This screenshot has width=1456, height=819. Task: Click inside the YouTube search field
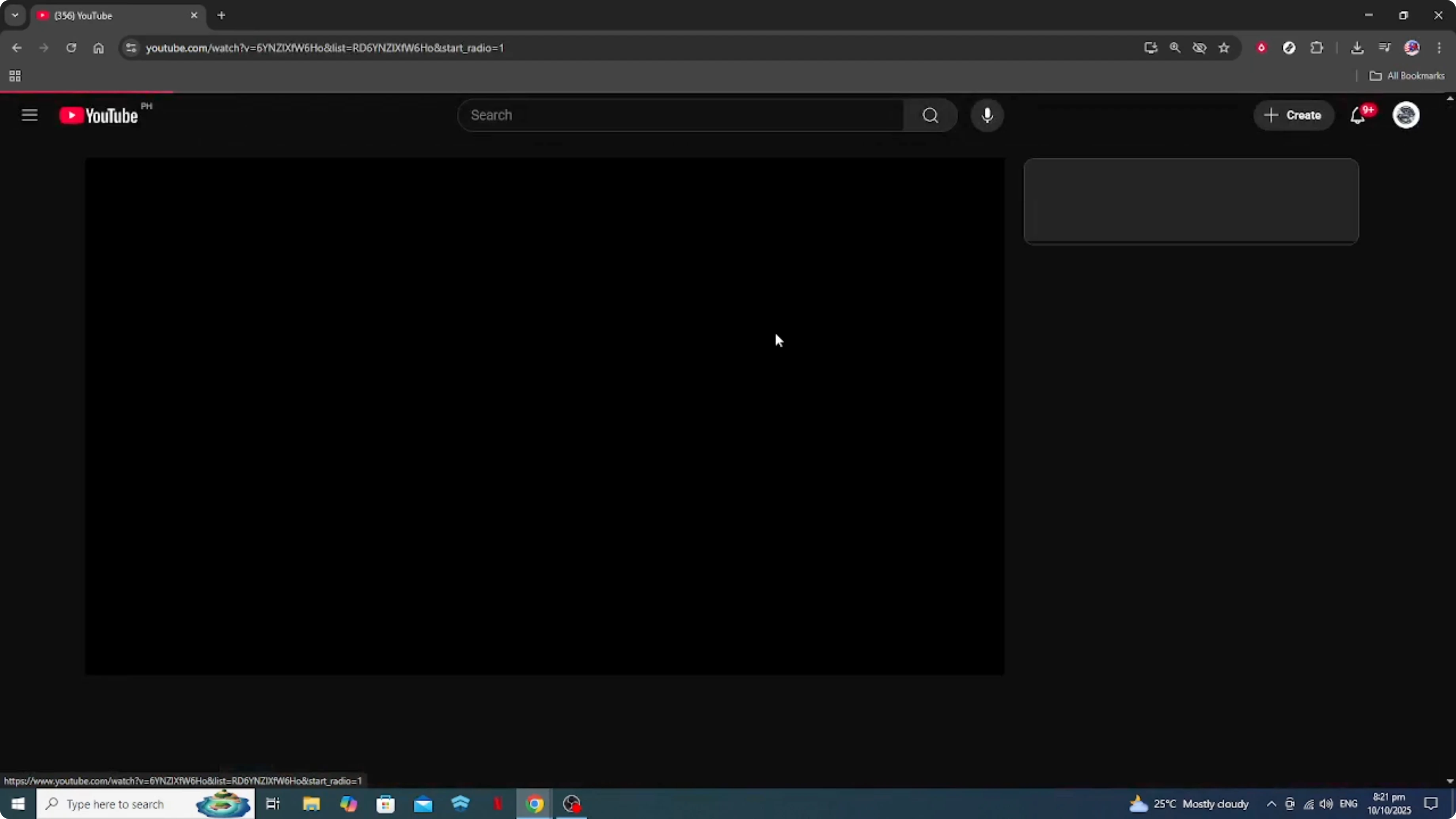click(x=678, y=115)
